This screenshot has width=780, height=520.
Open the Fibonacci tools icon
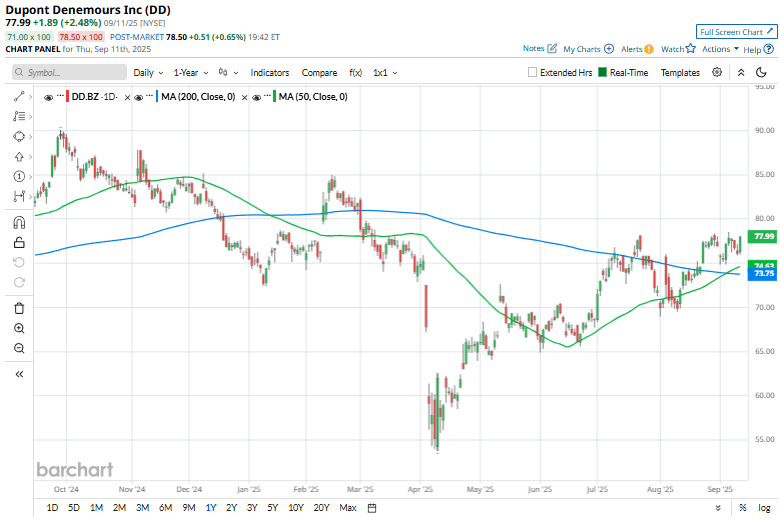pyautogui.click(x=19, y=116)
